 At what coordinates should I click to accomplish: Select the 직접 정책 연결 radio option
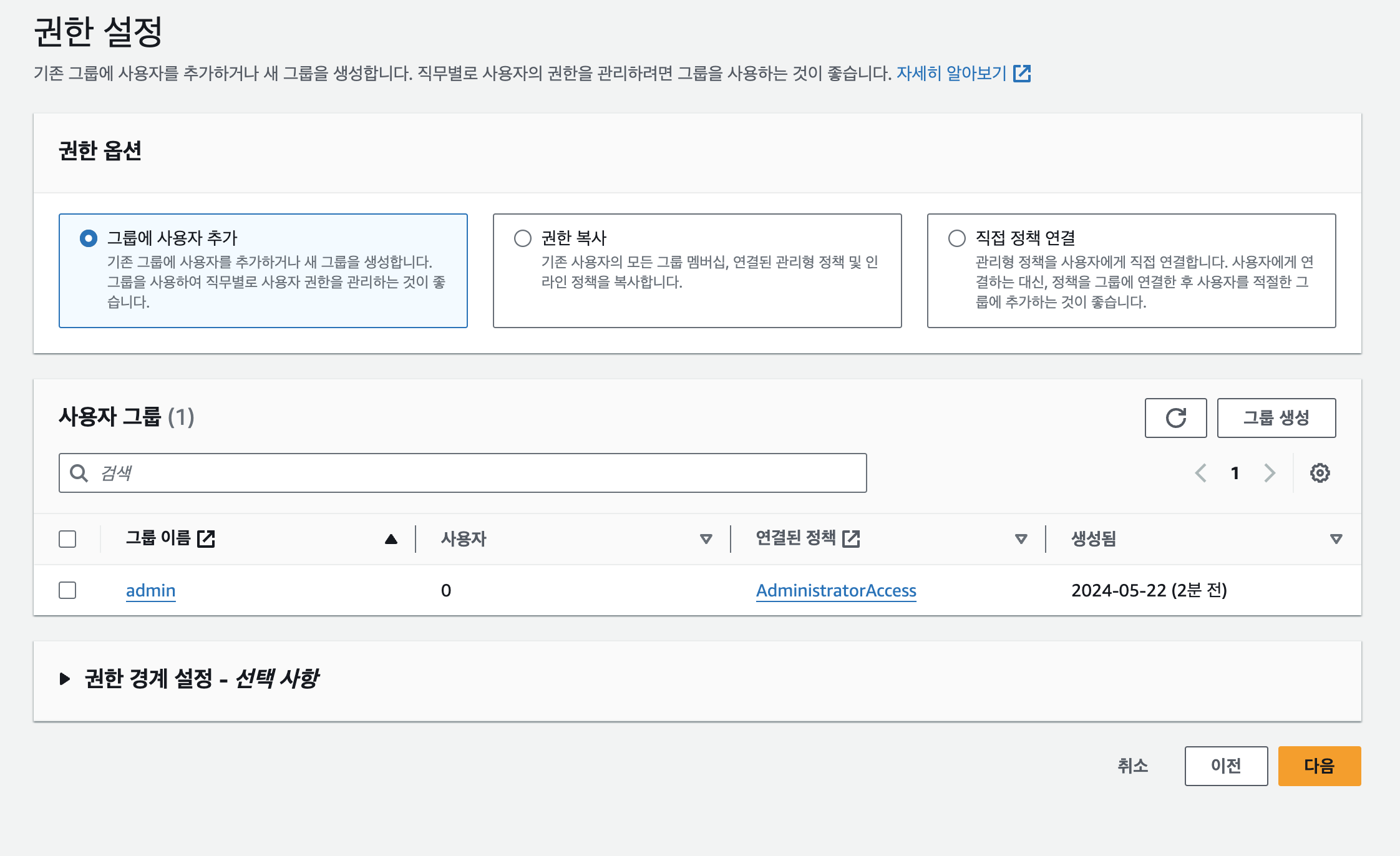pos(957,238)
